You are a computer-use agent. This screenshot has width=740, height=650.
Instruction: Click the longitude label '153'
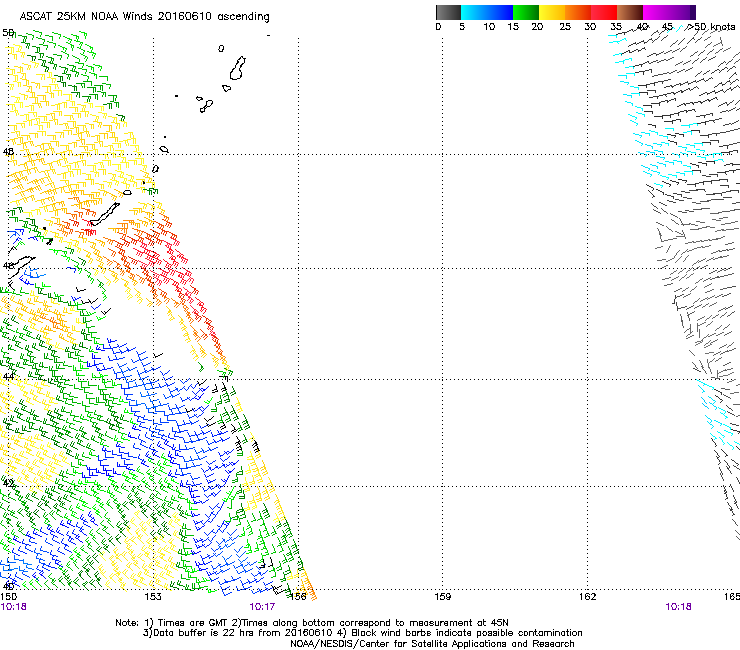click(153, 597)
